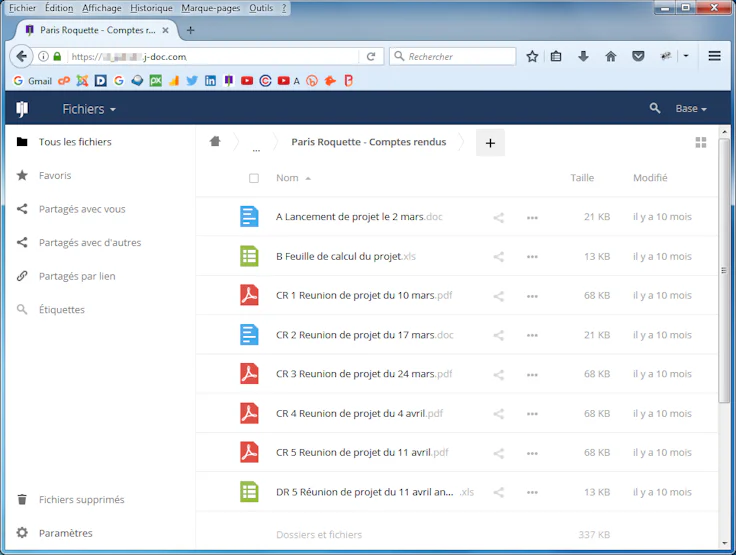736x555 pixels.
Task: Share B Feuille de calcul du projet
Action: click(498, 256)
